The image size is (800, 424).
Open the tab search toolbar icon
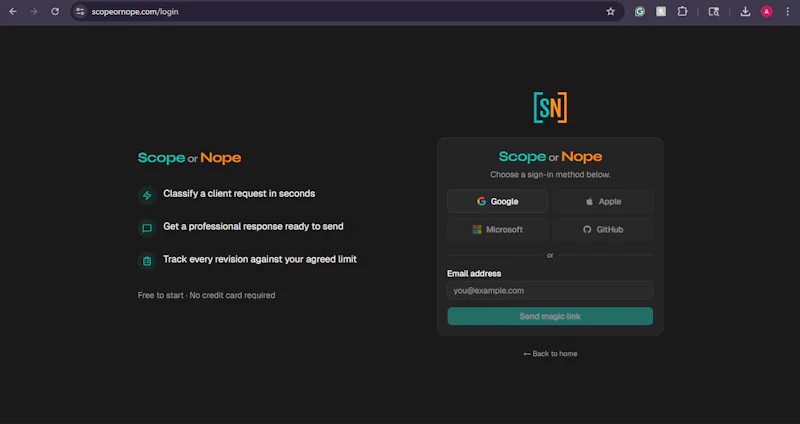(x=714, y=11)
